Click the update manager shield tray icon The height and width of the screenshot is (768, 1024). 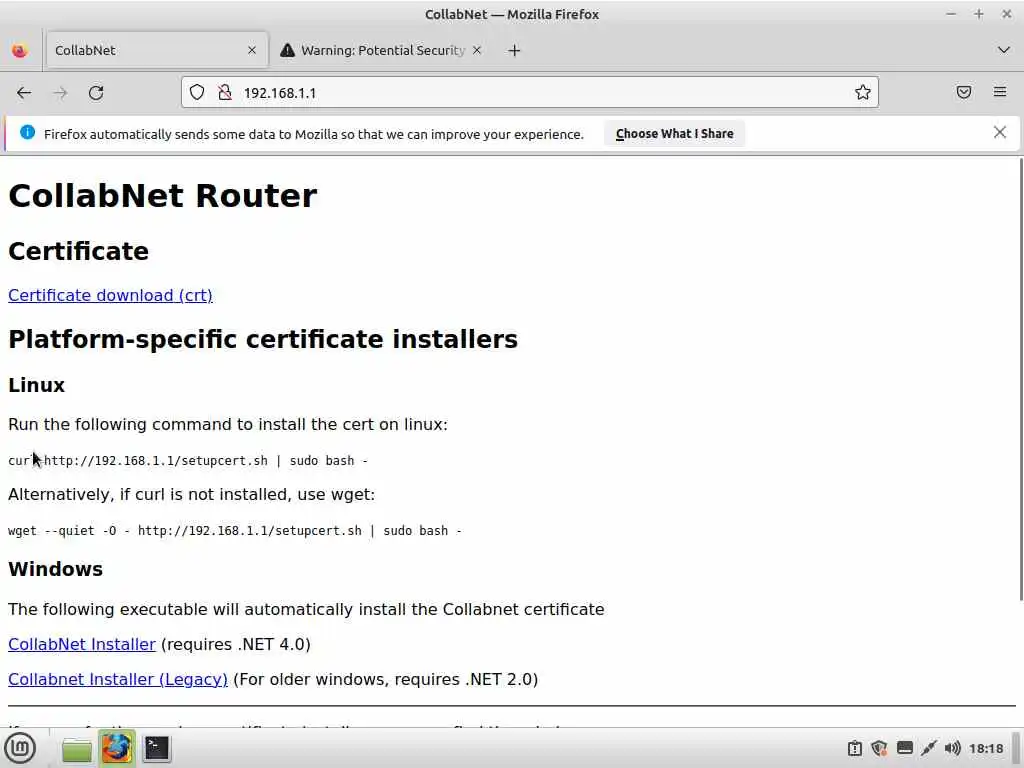[879, 748]
